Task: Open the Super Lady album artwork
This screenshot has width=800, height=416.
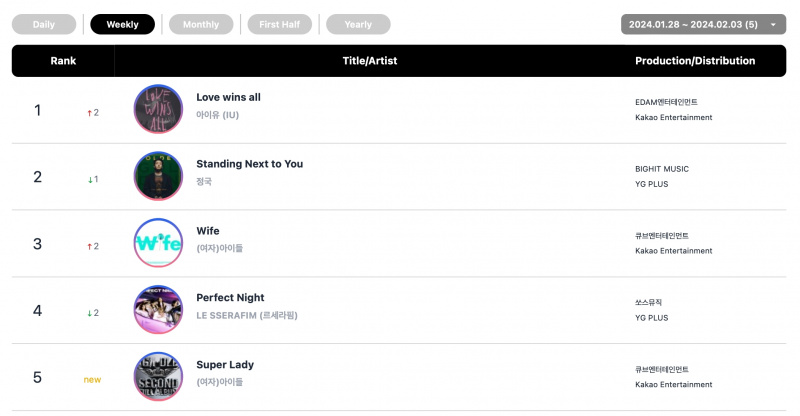Action: 158,377
